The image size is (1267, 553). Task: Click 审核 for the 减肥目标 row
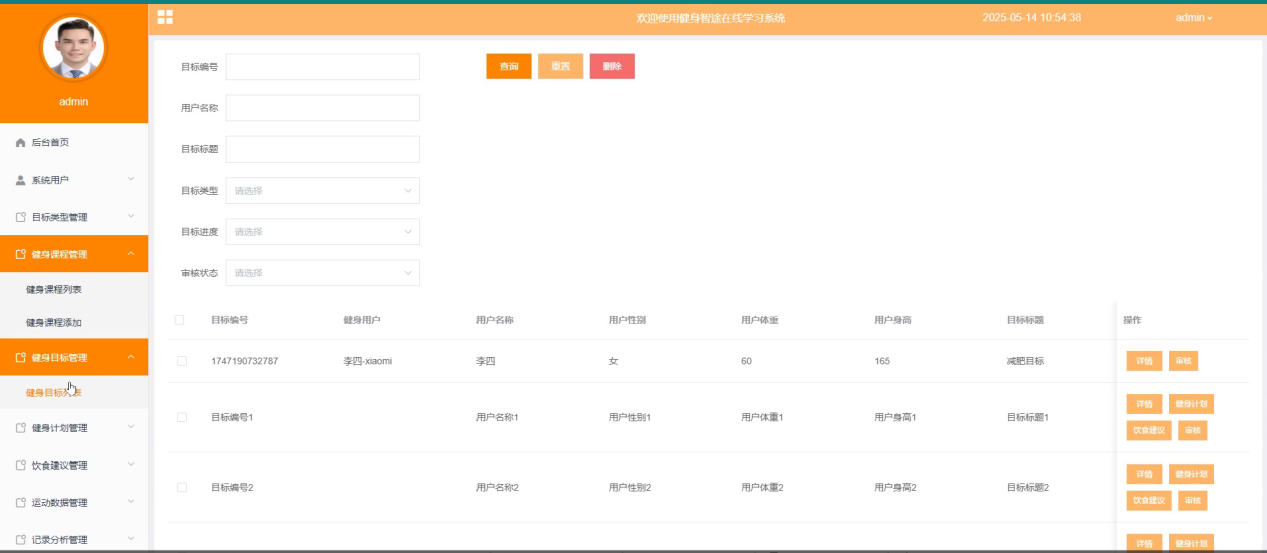pos(1183,361)
